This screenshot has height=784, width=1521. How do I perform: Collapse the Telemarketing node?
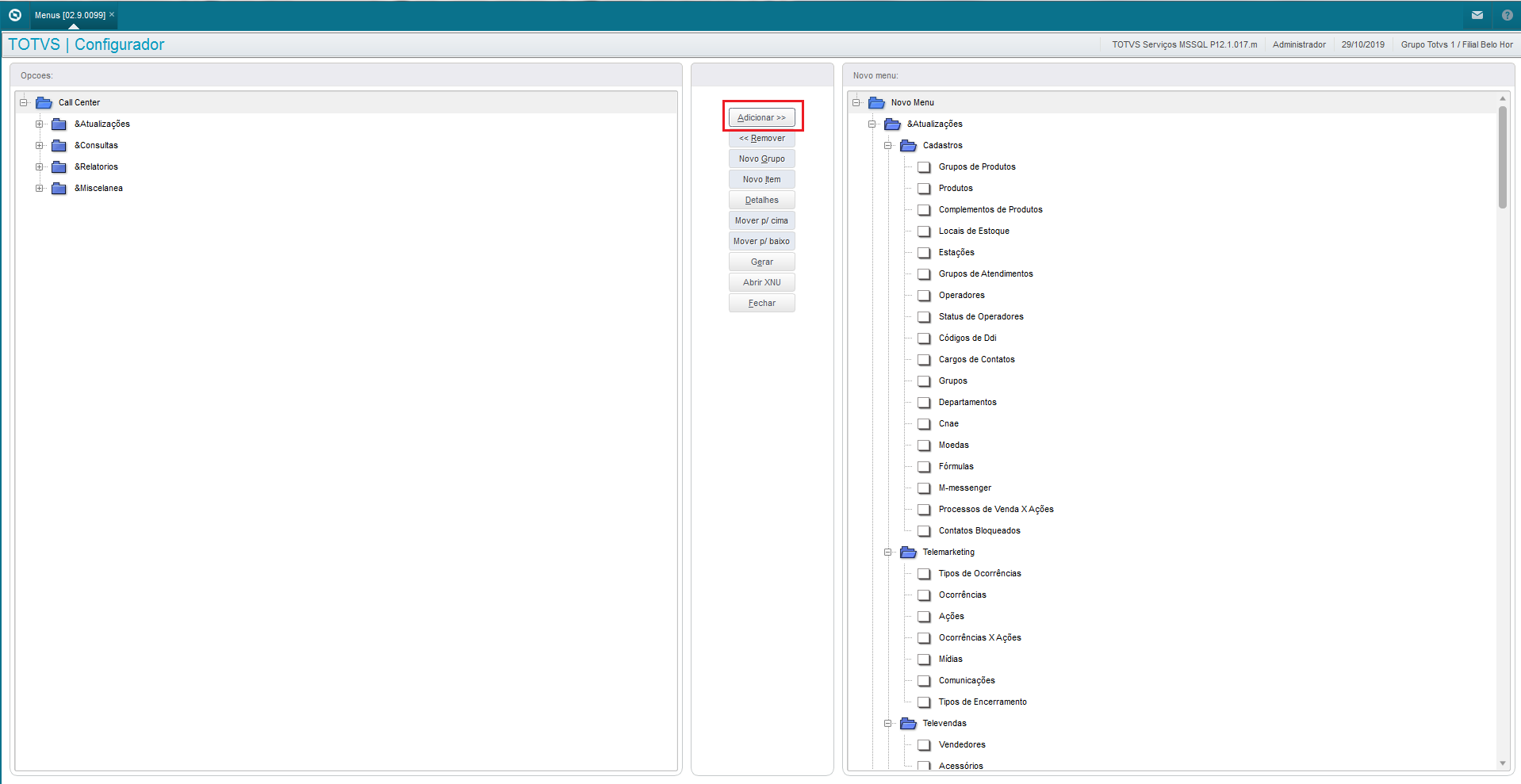888,552
